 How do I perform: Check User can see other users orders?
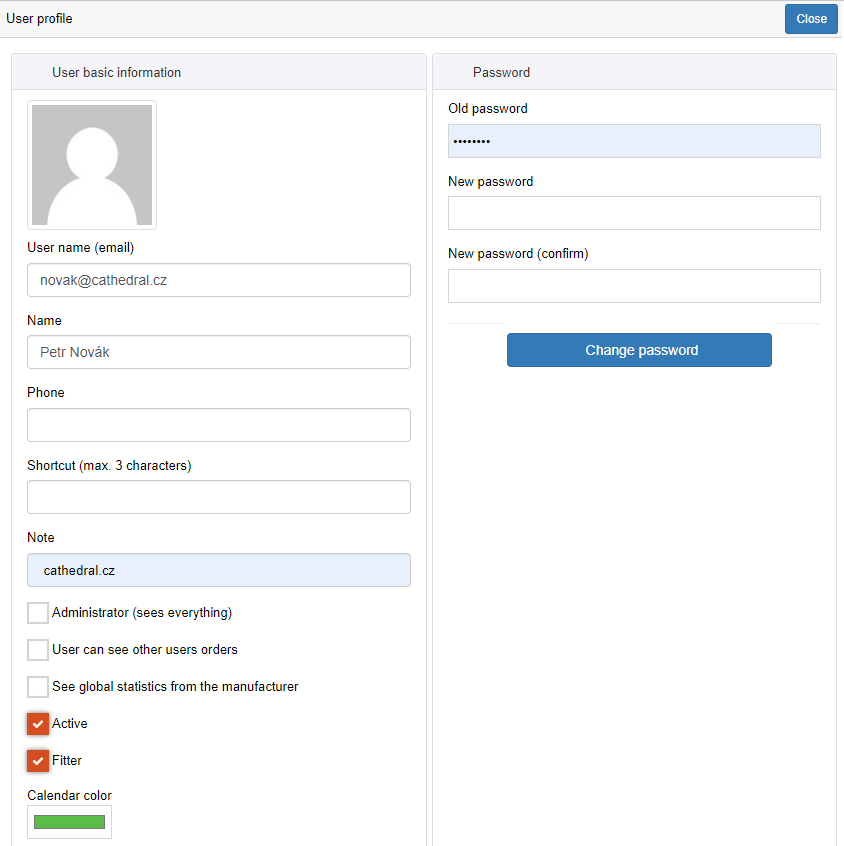38,650
